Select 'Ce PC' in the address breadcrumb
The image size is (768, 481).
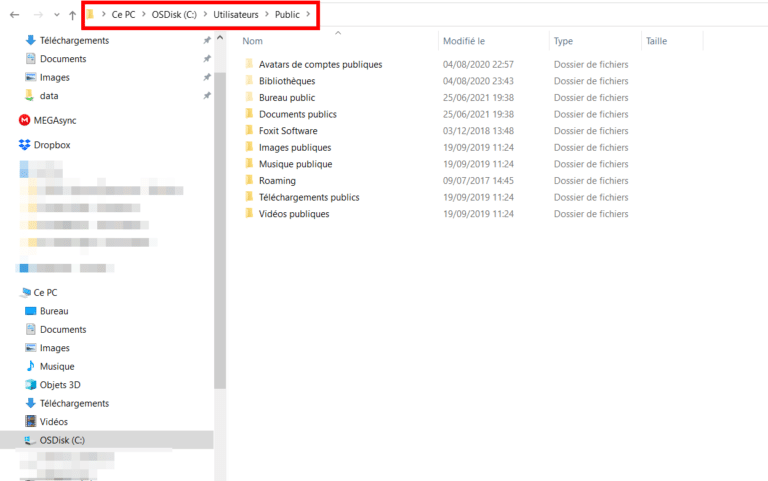(x=123, y=15)
